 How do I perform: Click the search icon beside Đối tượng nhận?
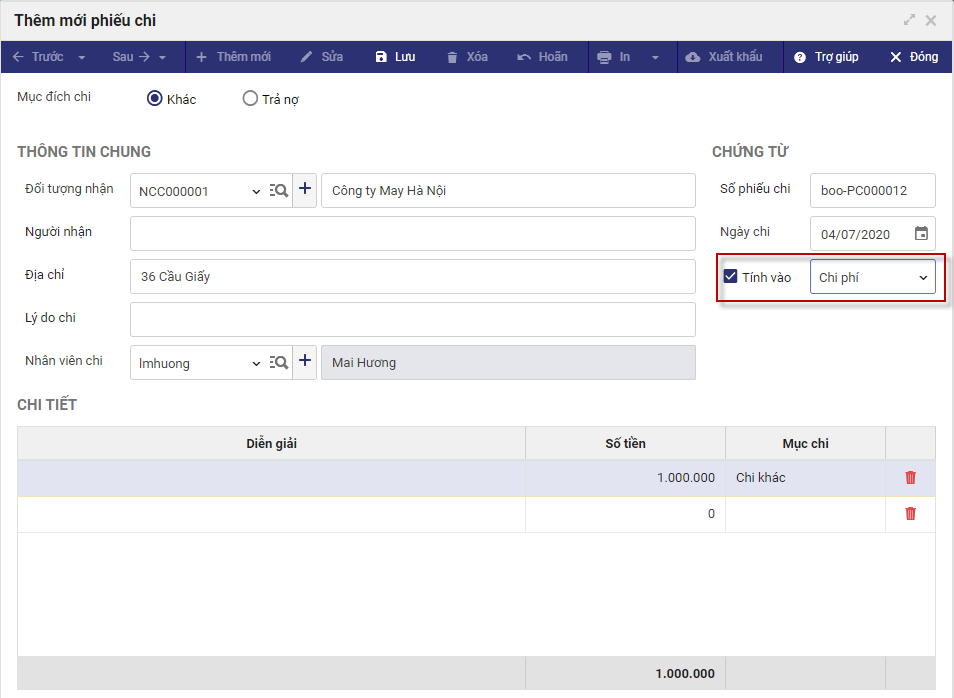[279, 190]
